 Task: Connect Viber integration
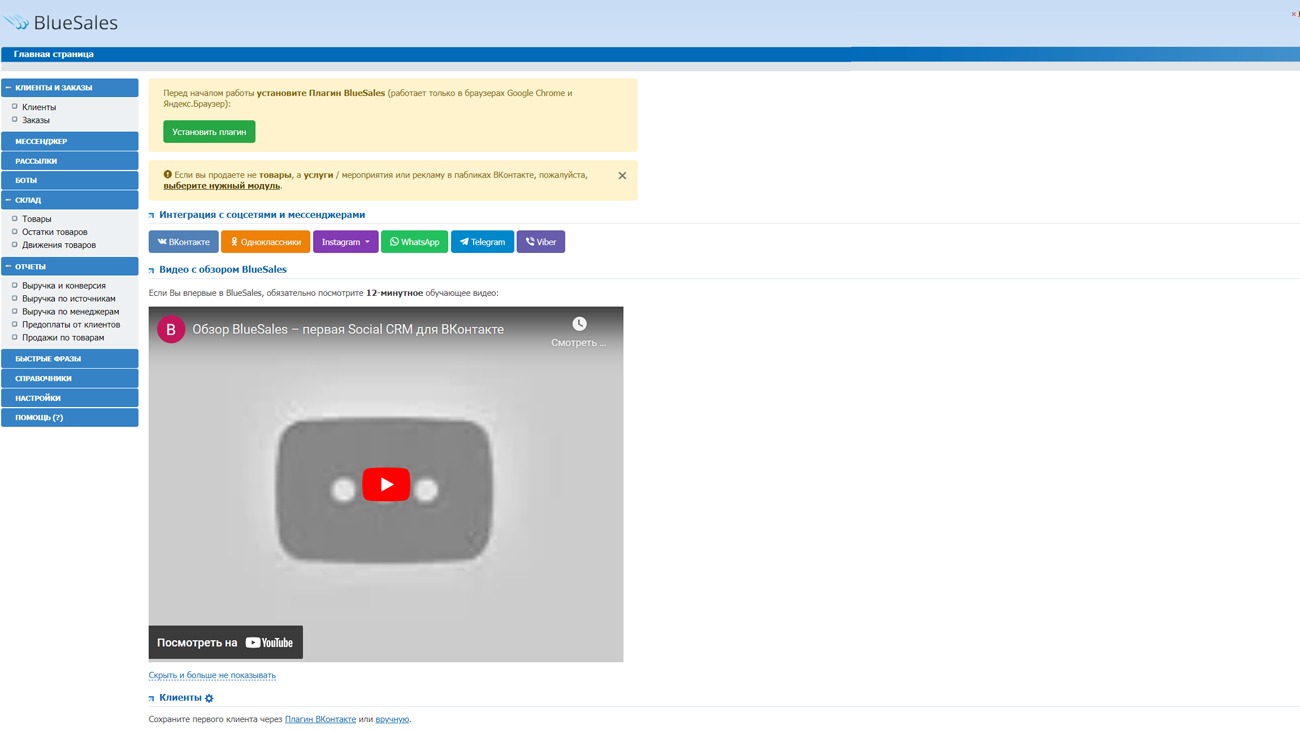point(541,242)
